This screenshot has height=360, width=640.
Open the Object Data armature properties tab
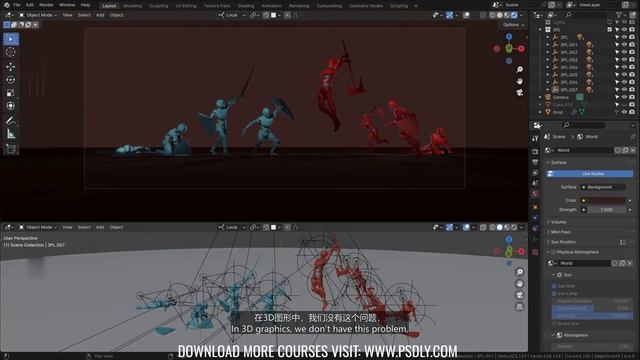pyautogui.click(x=535, y=239)
